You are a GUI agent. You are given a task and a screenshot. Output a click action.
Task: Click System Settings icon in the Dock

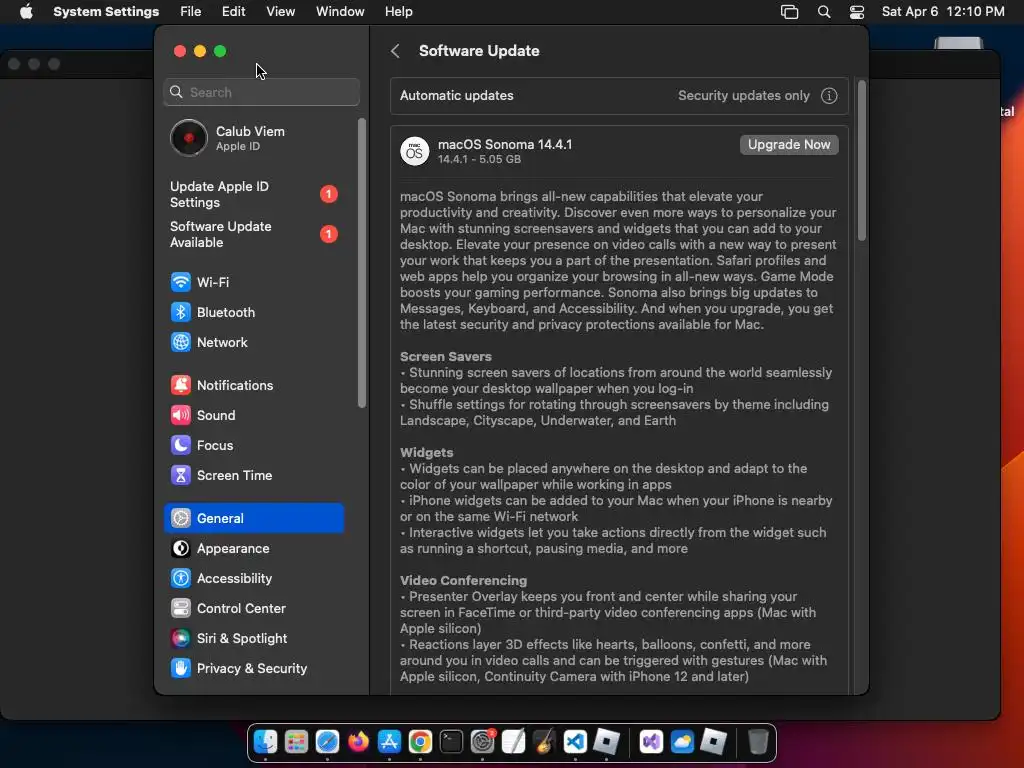[483, 742]
